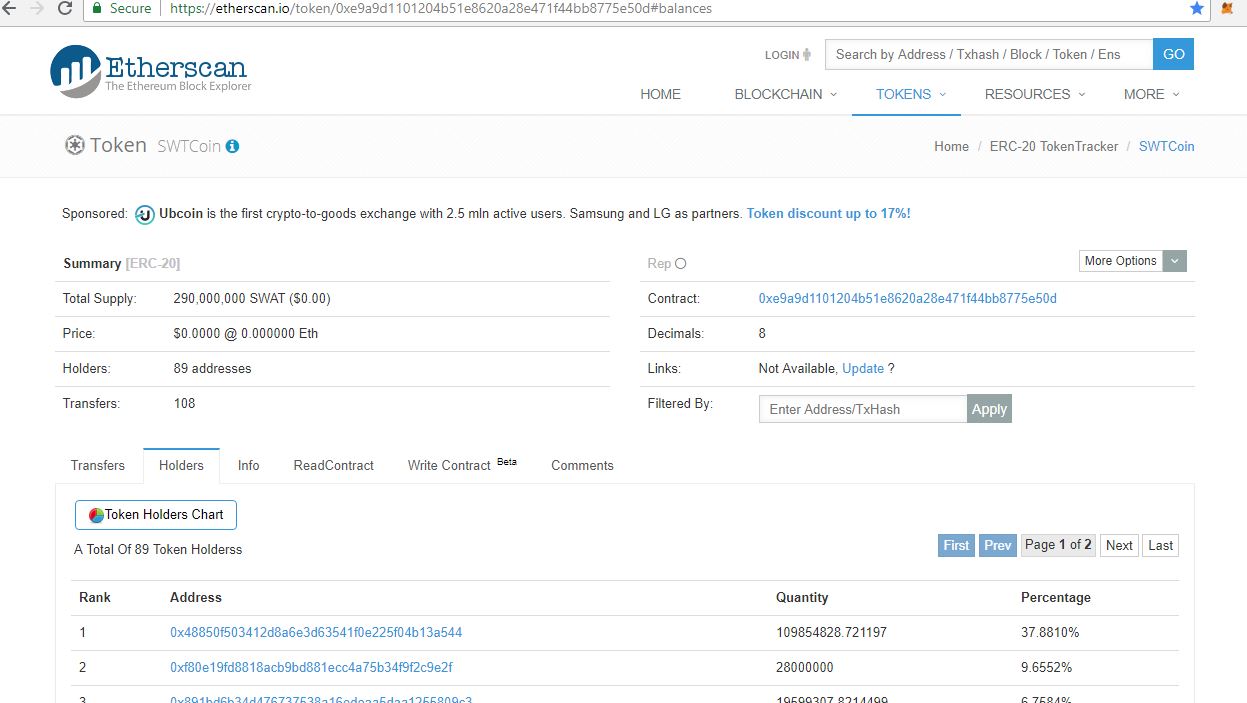Open Token discount up to 17% link
The image size is (1247, 703).
click(828, 214)
